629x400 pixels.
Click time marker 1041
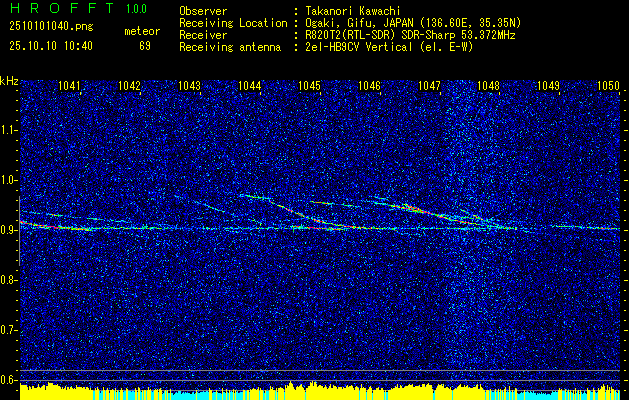point(69,86)
